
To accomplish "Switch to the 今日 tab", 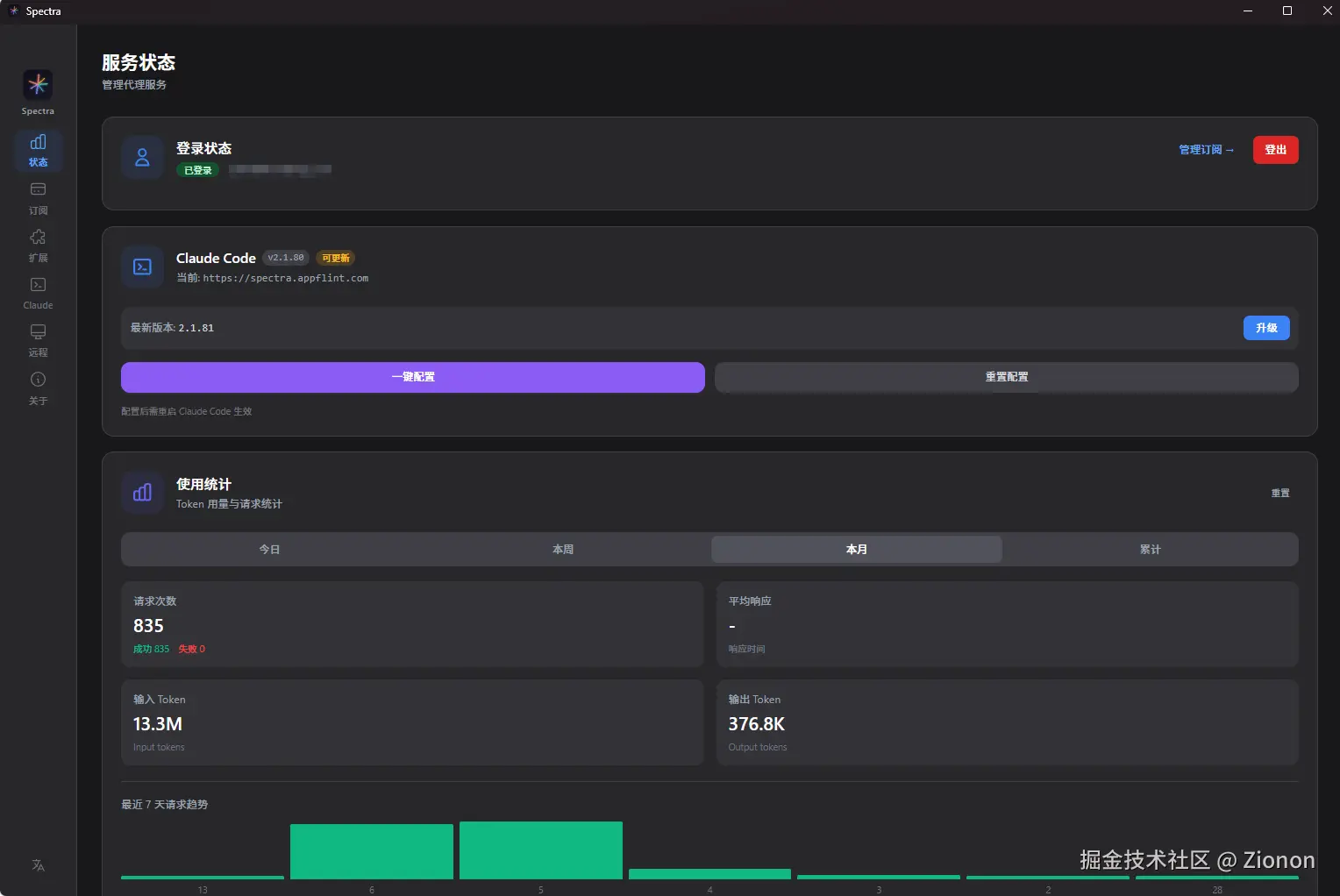I will pos(269,550).
